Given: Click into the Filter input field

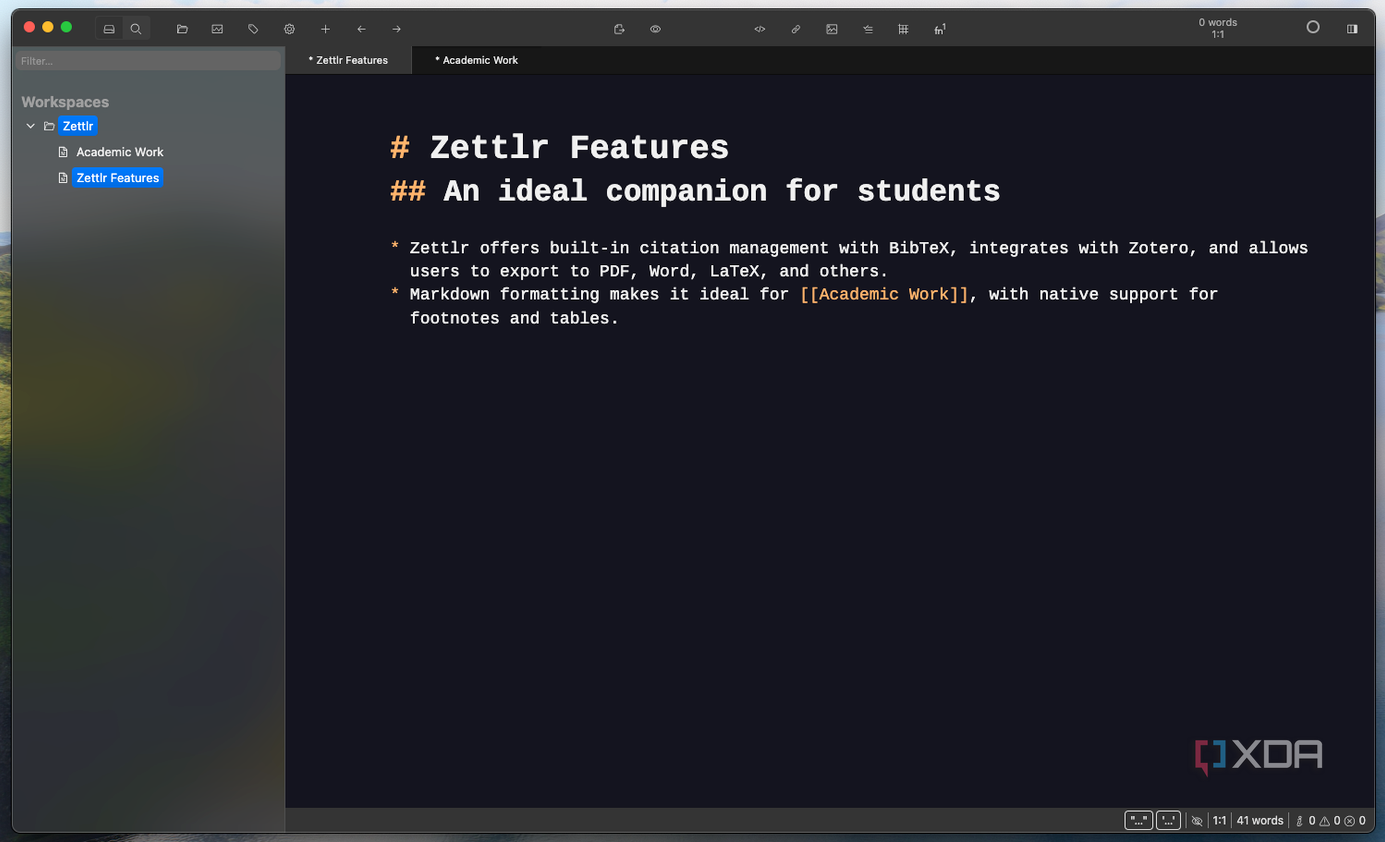Looking at the screenshot, I should (x=148, y=61).
